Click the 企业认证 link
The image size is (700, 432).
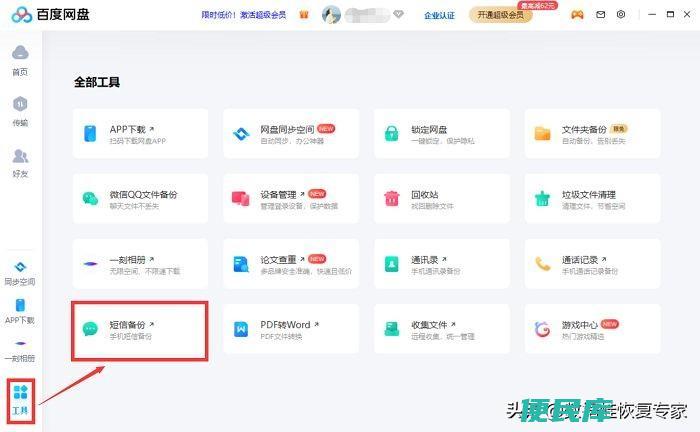coord(439,15)
